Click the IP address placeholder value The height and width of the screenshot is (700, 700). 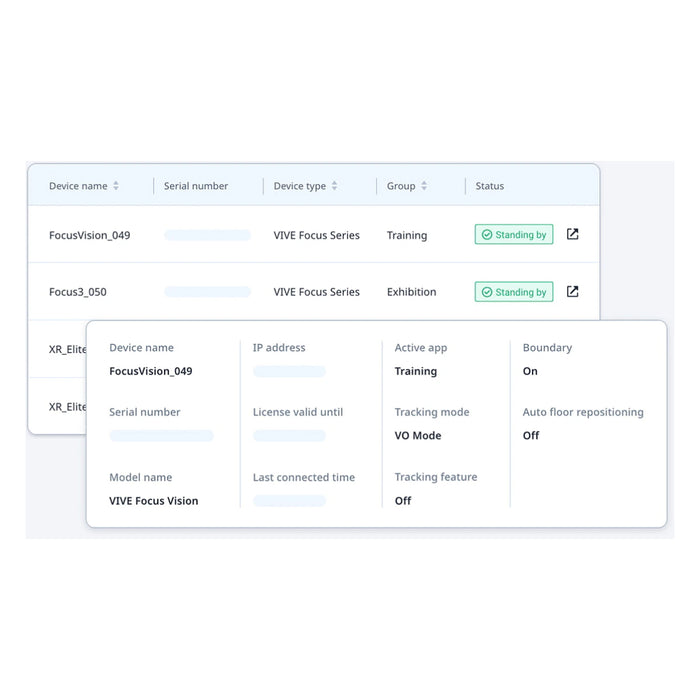289,371
